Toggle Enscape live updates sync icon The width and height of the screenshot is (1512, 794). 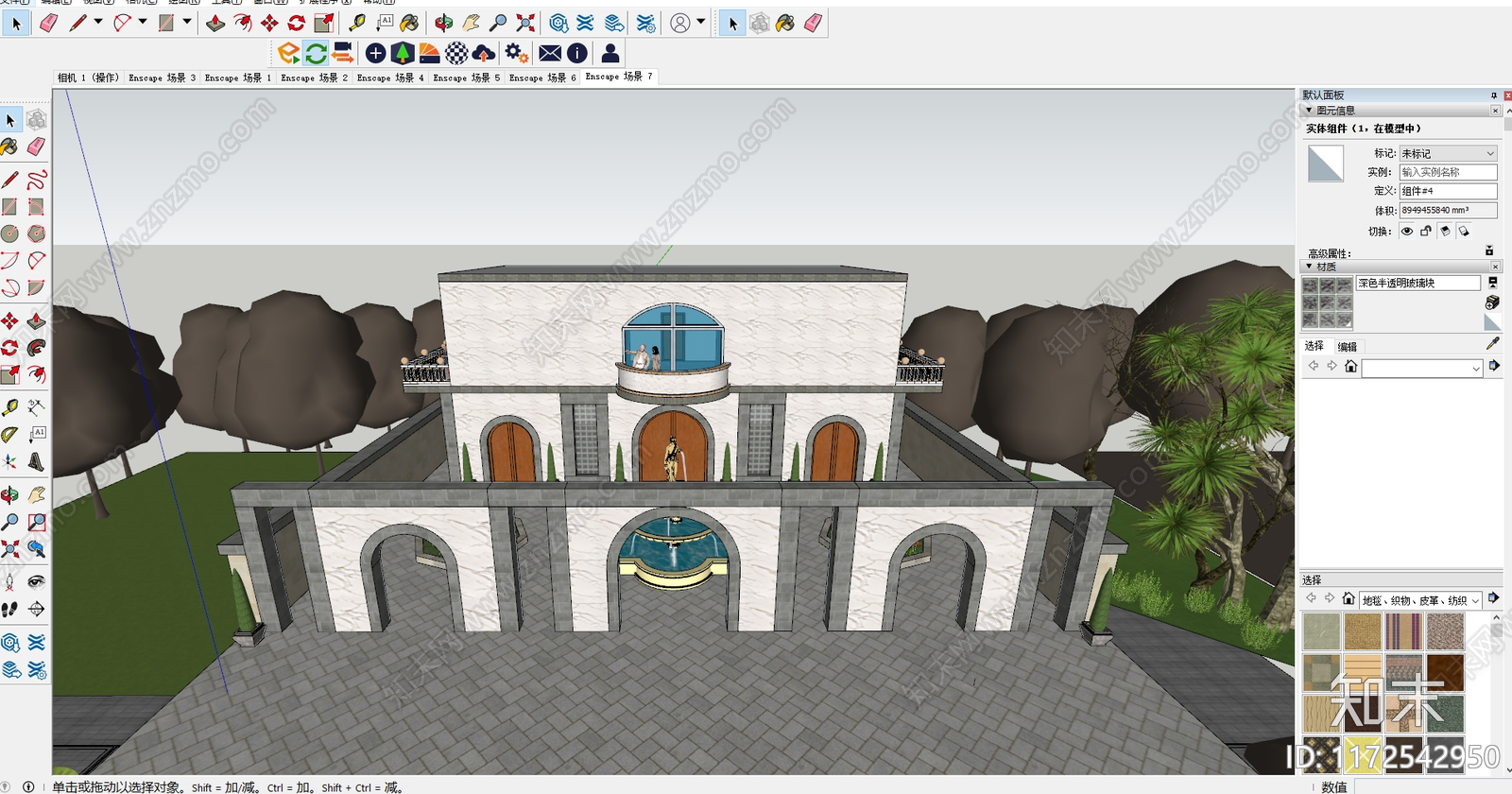coord(316,53)
